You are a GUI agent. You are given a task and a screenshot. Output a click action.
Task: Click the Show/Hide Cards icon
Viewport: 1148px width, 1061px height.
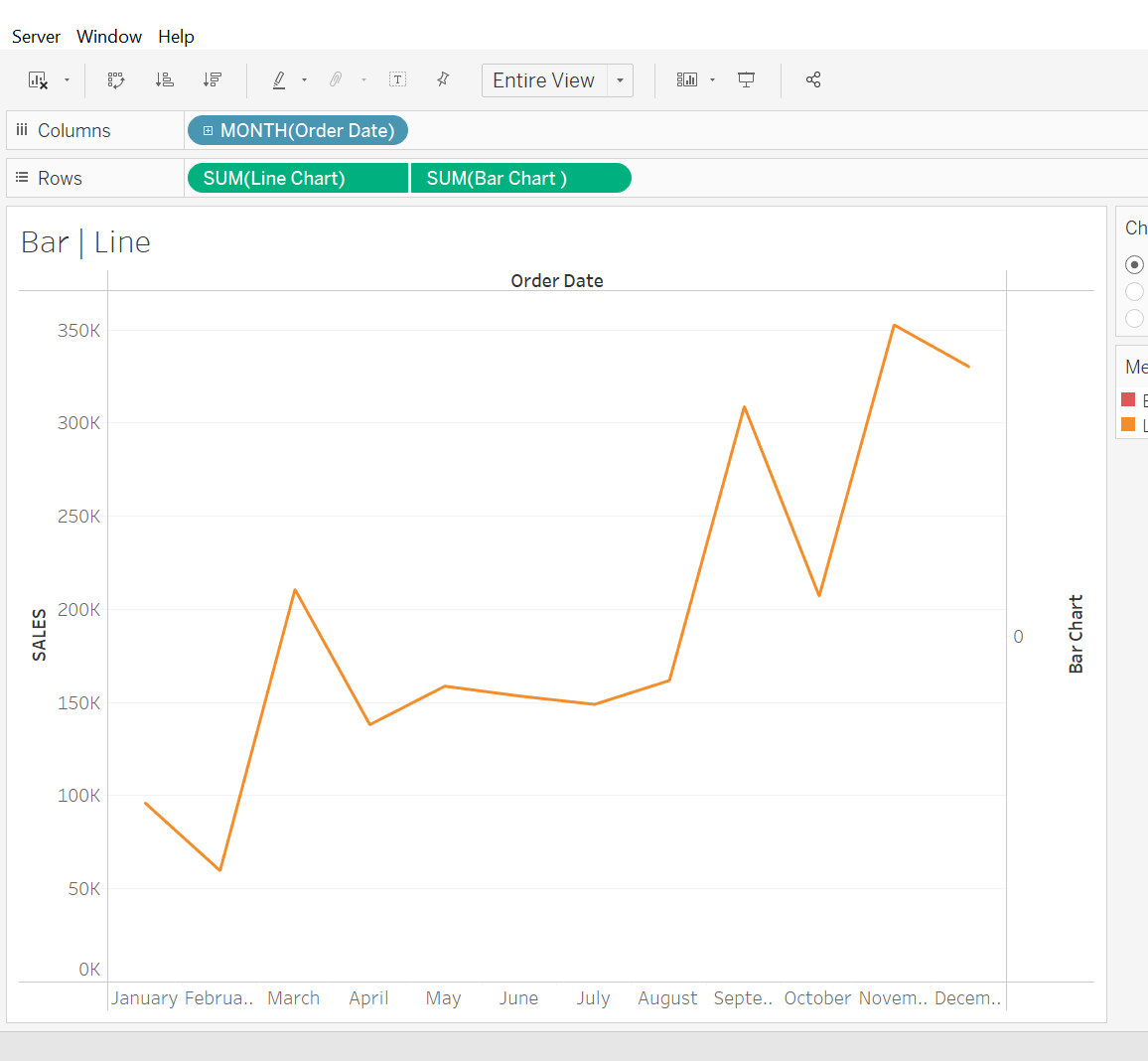[x=687, y=79]
